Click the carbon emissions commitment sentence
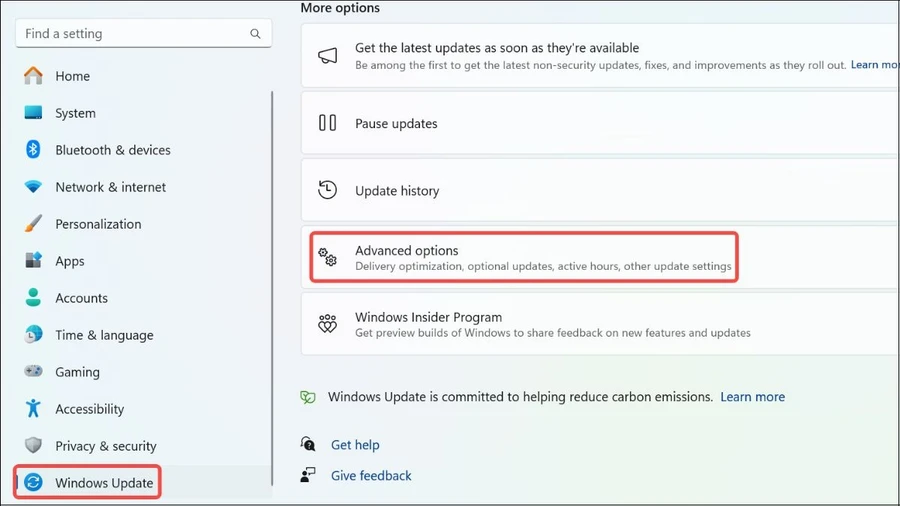This screenshot has width=900, height=506. tap(520, 396)
